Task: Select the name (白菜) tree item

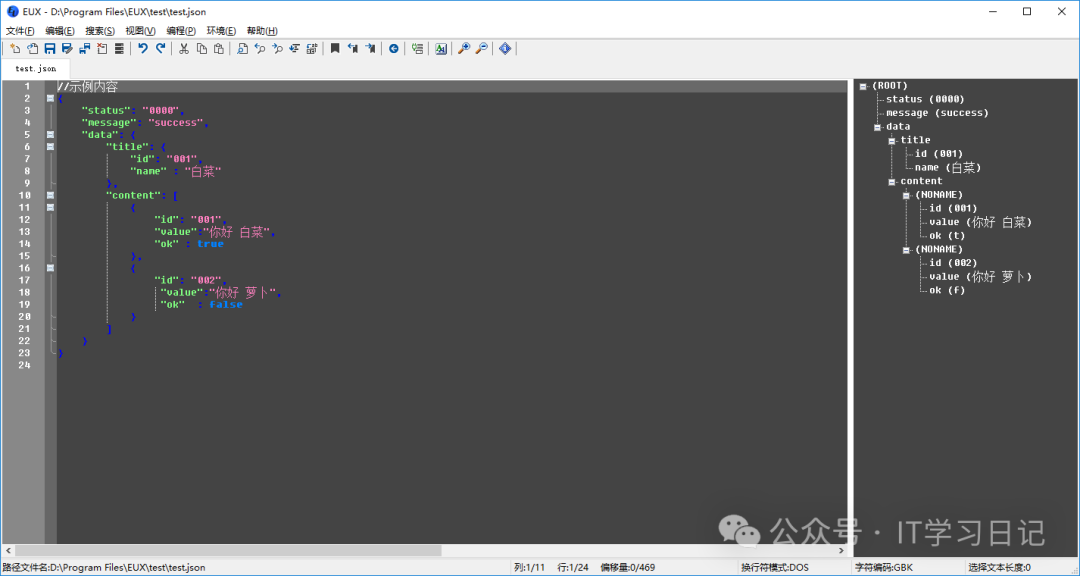Action: pos(947,167)
